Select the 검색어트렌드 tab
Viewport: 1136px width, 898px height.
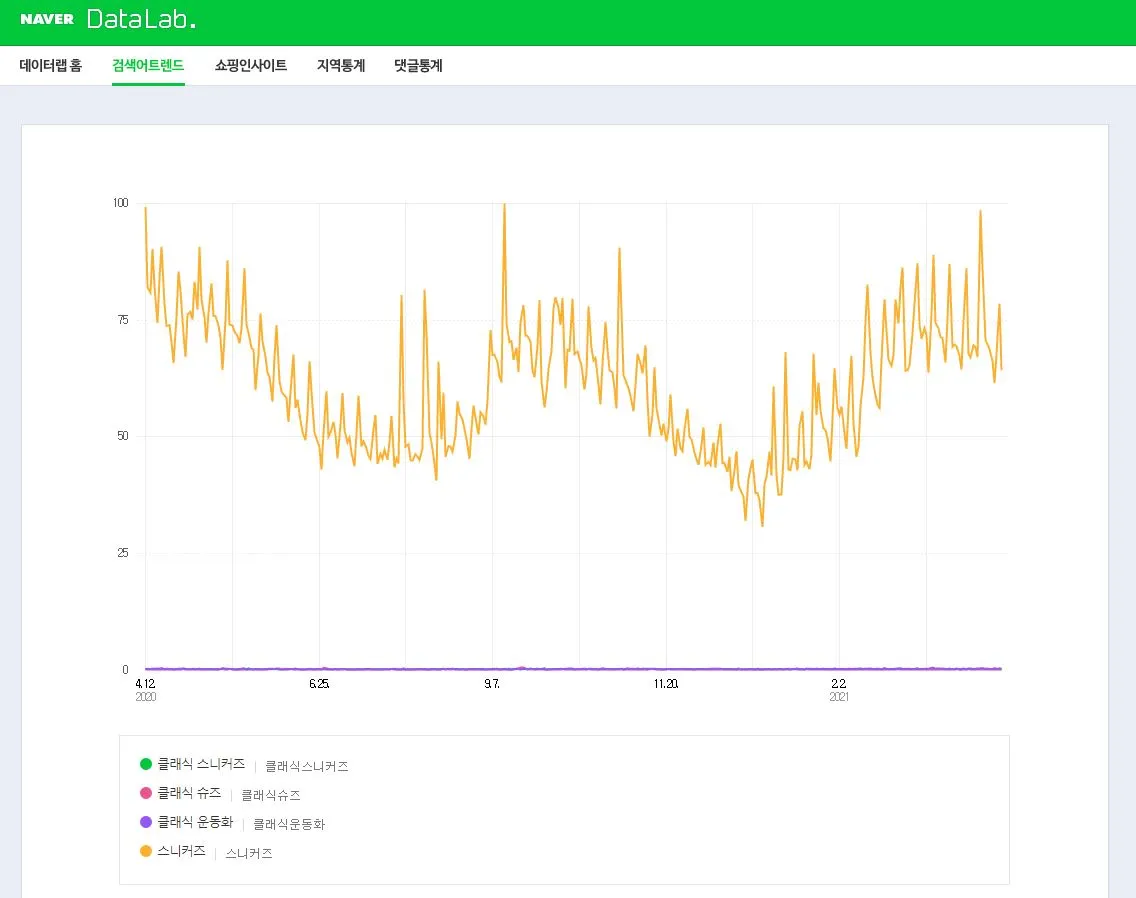point(148,65)
